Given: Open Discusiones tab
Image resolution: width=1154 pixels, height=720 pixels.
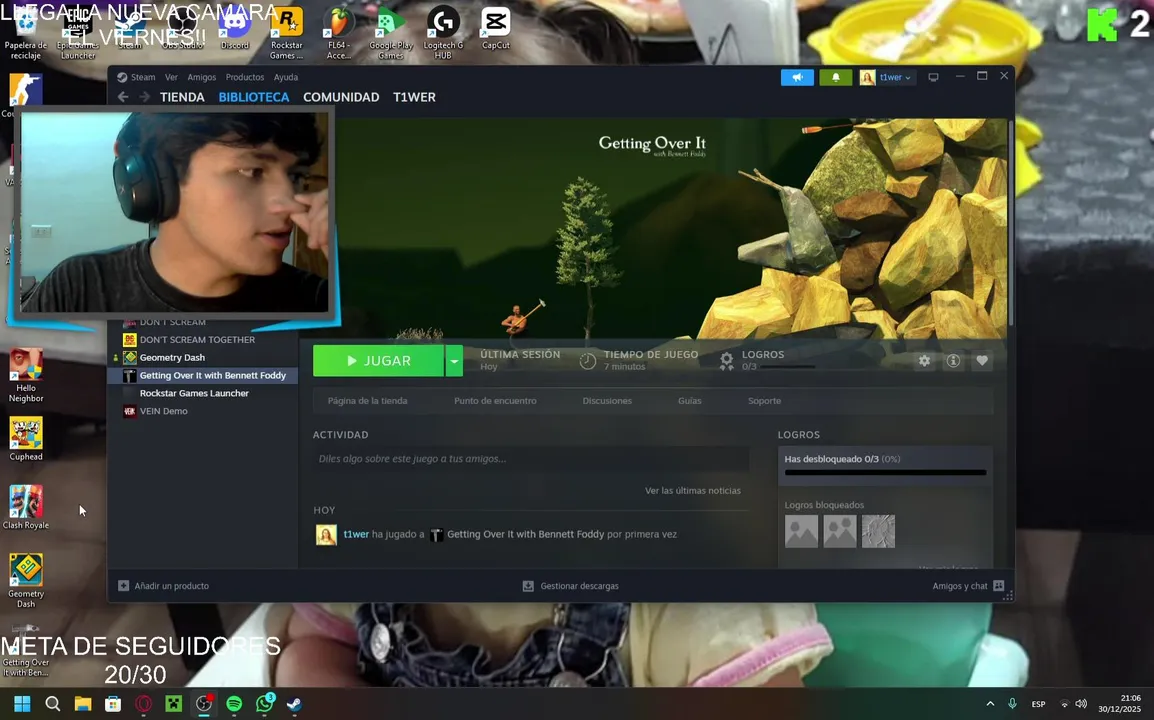Looking at the screenshot, I should 607,401.
